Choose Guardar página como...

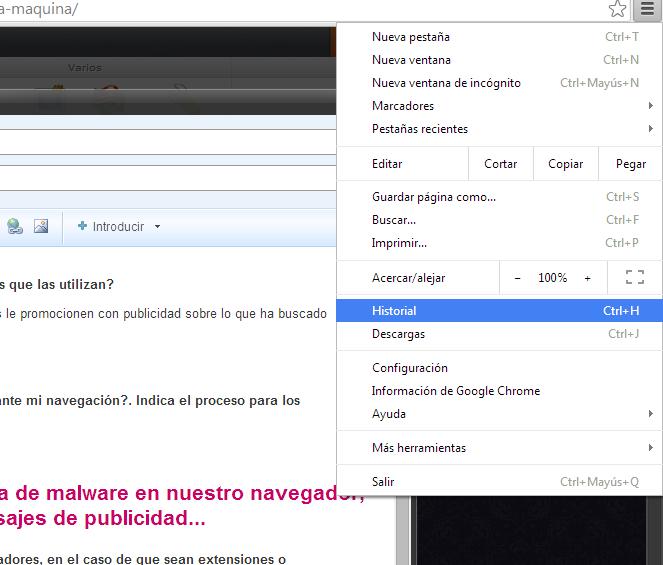coord(499,197)
